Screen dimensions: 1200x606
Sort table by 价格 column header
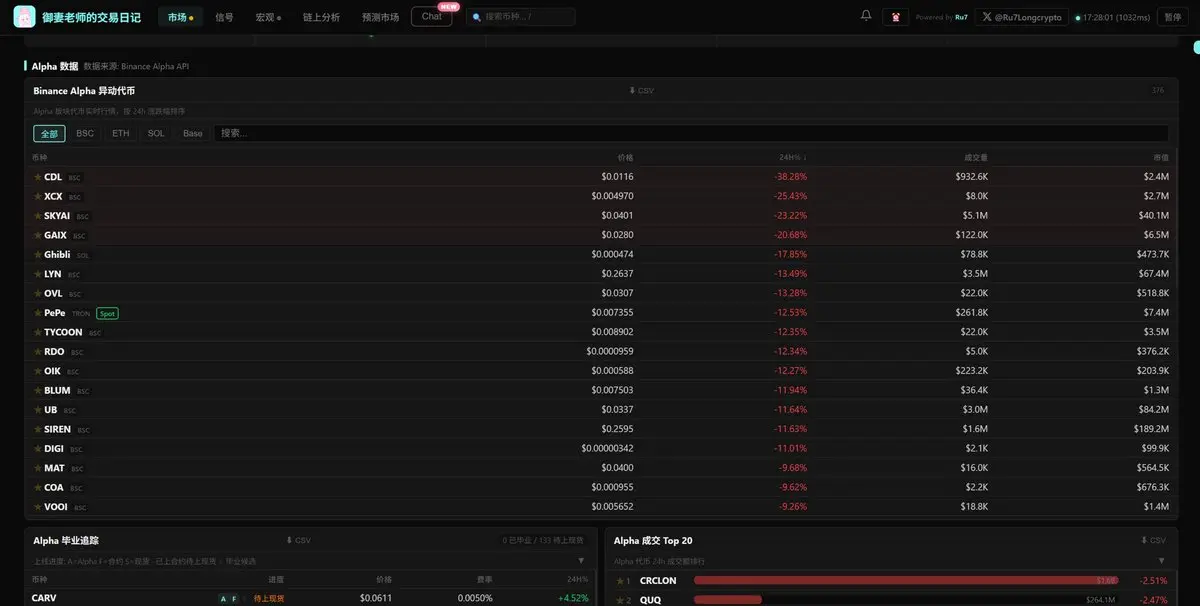coord(625,157)
